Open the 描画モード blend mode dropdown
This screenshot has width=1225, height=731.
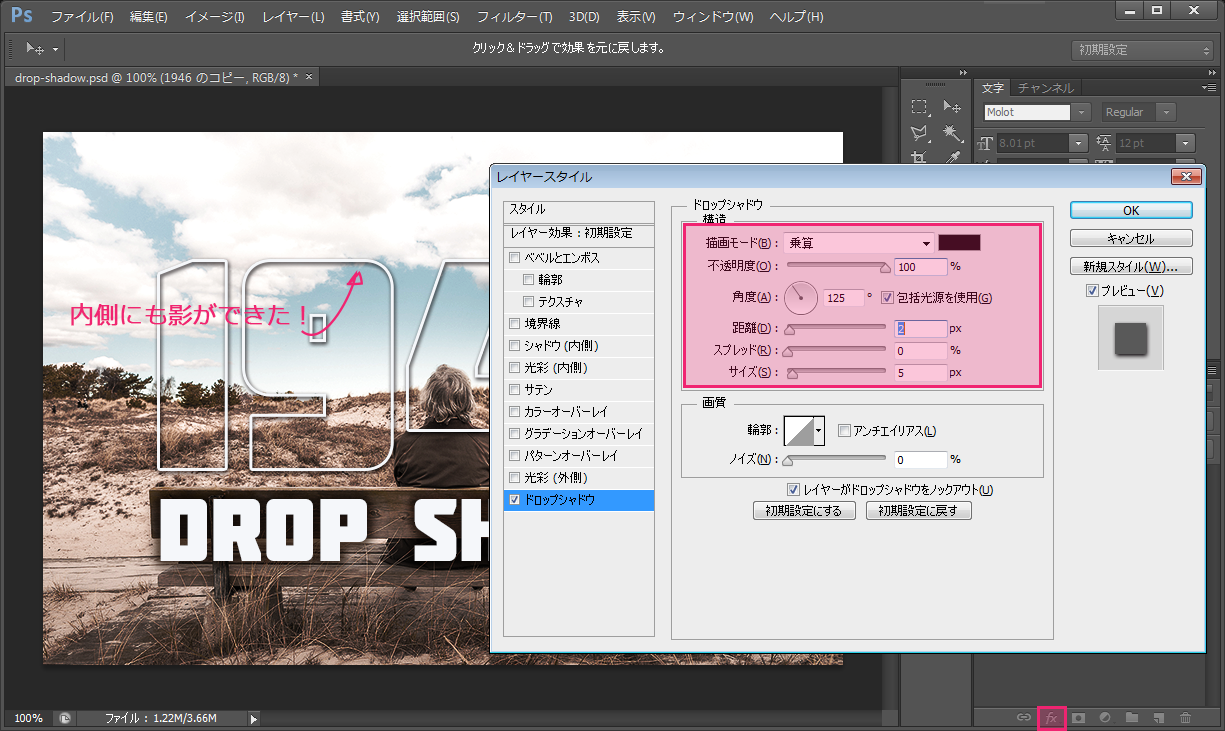point(859,242)
